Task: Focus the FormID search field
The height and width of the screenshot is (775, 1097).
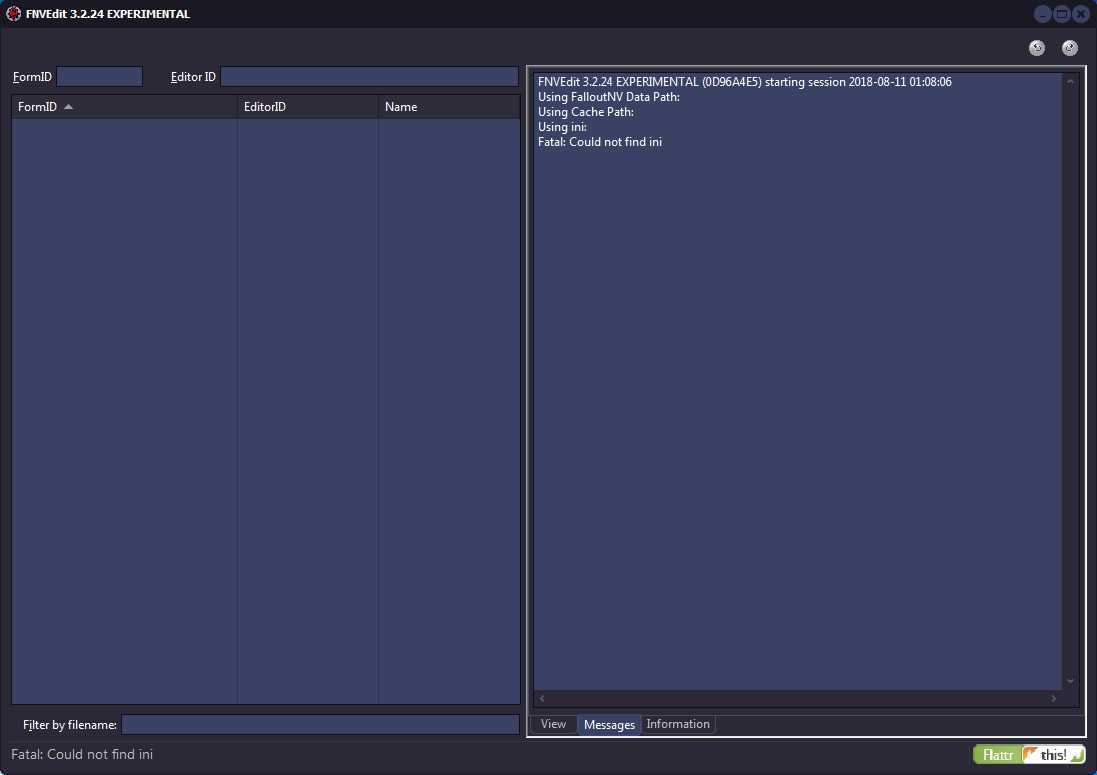Action: 100,77
